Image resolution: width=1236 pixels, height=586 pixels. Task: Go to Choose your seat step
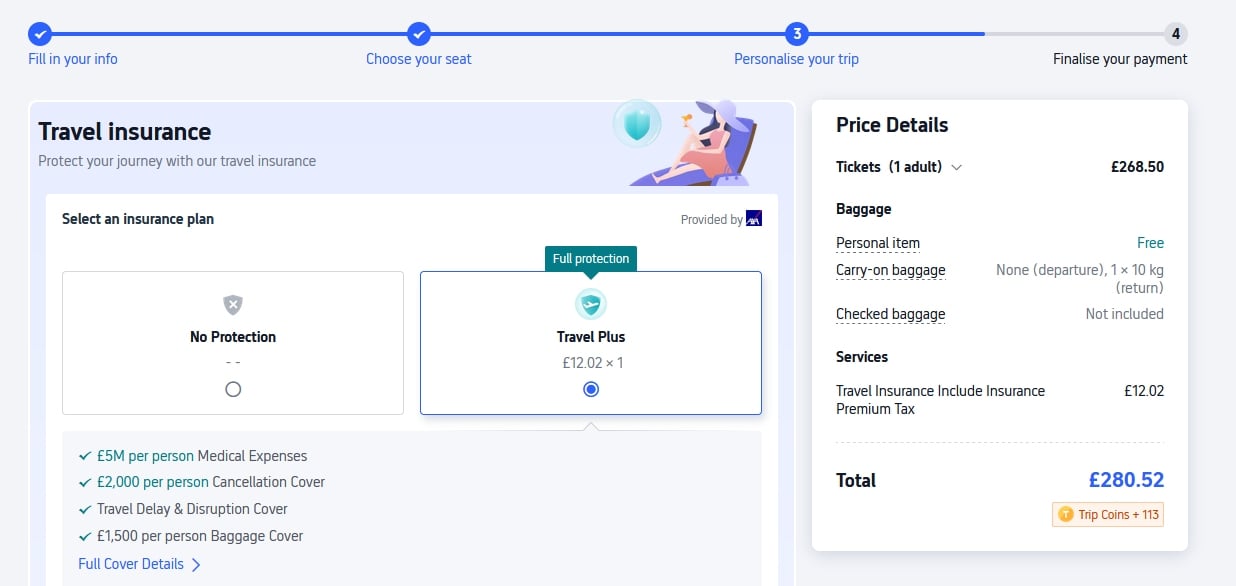[418, 59]
